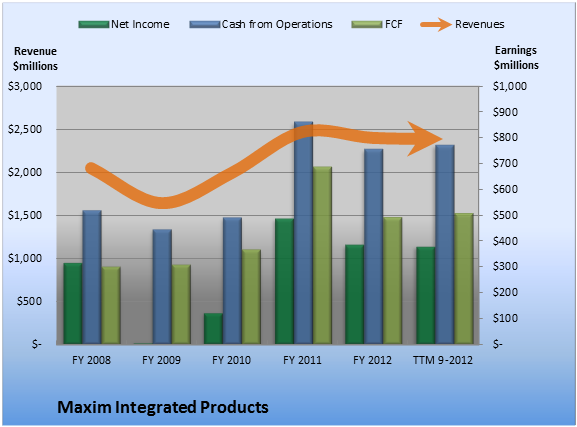Select the FY 2009 FCF bar
Image resolution: width=577 pixels, height=427 pixels.
point(181,304)
